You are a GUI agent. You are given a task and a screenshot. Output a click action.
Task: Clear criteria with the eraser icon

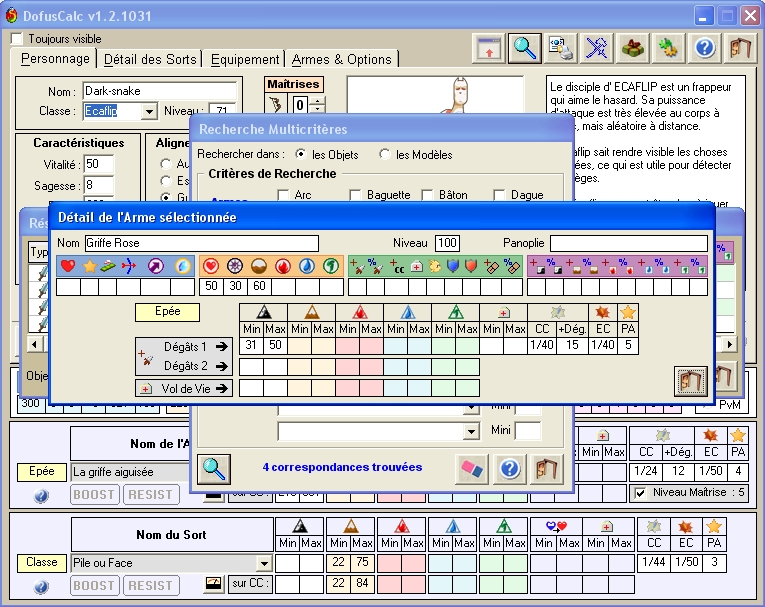[472, 469]
